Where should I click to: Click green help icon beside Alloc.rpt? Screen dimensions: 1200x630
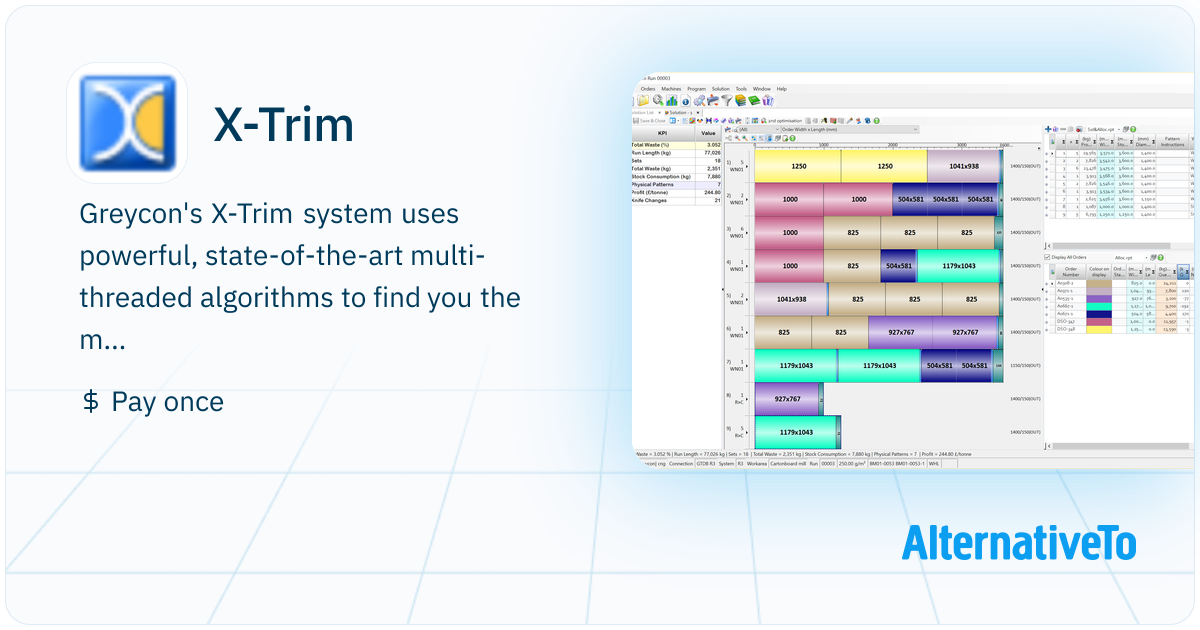pos(1160,257)
